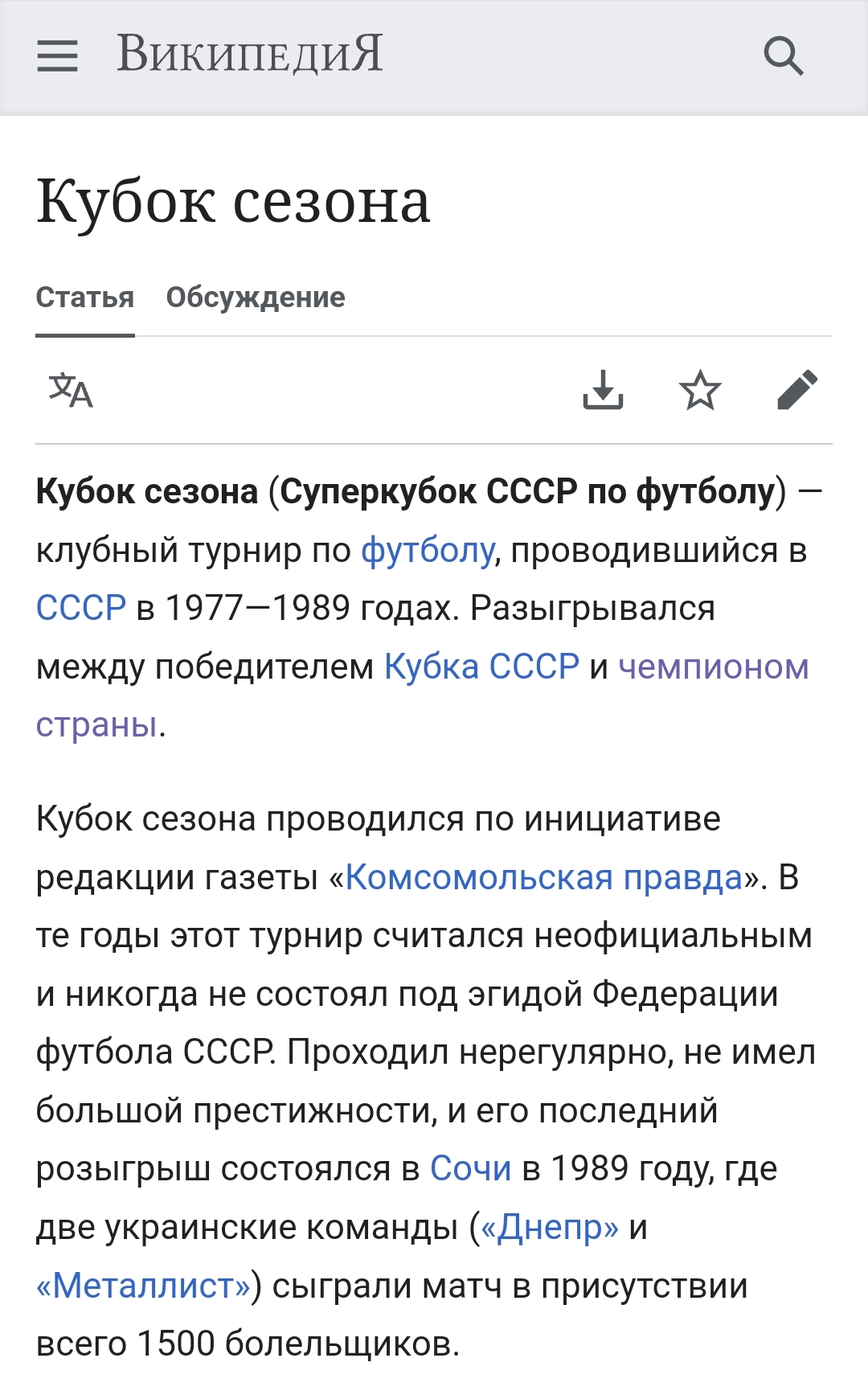Switch to the Обсуждение tab
Viewport: 868px width, 1395px height.
(x=256, y=297)
